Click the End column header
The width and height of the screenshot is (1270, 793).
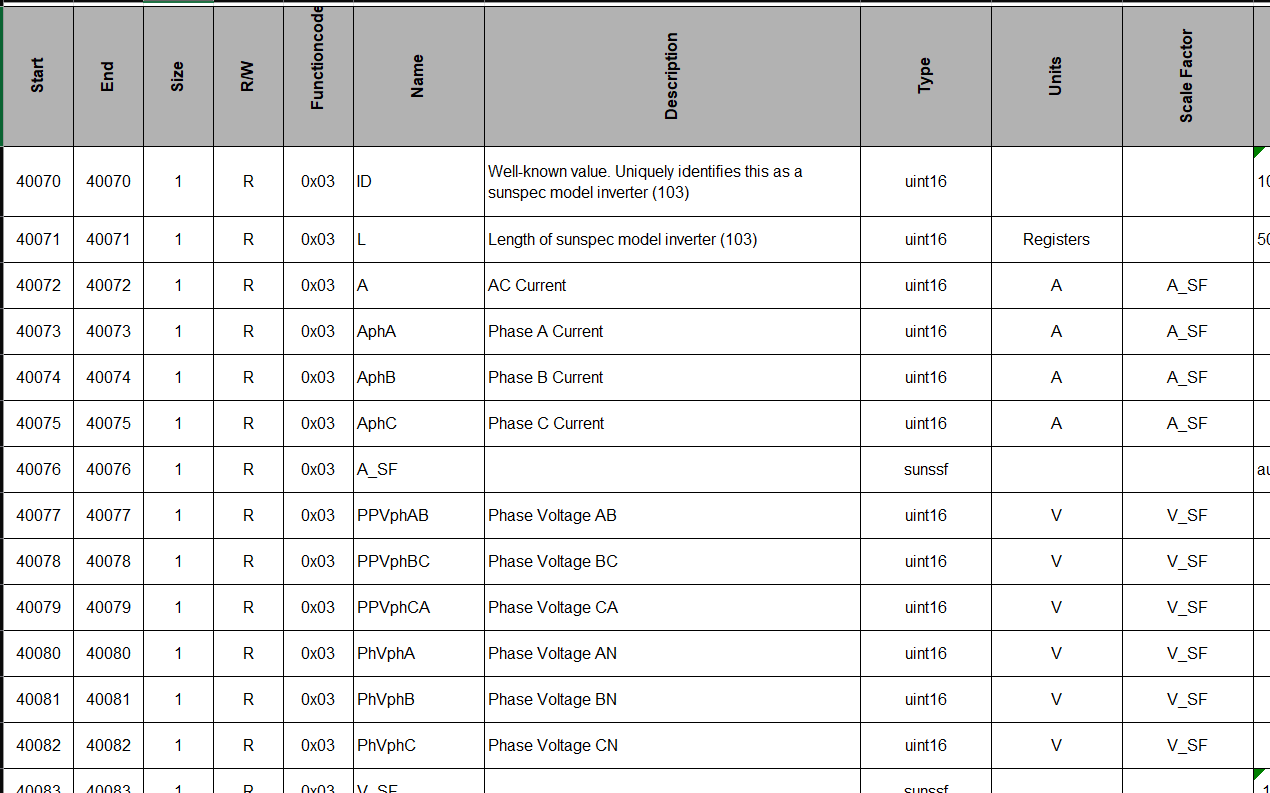pyautogui.click(x=108, y=76)
